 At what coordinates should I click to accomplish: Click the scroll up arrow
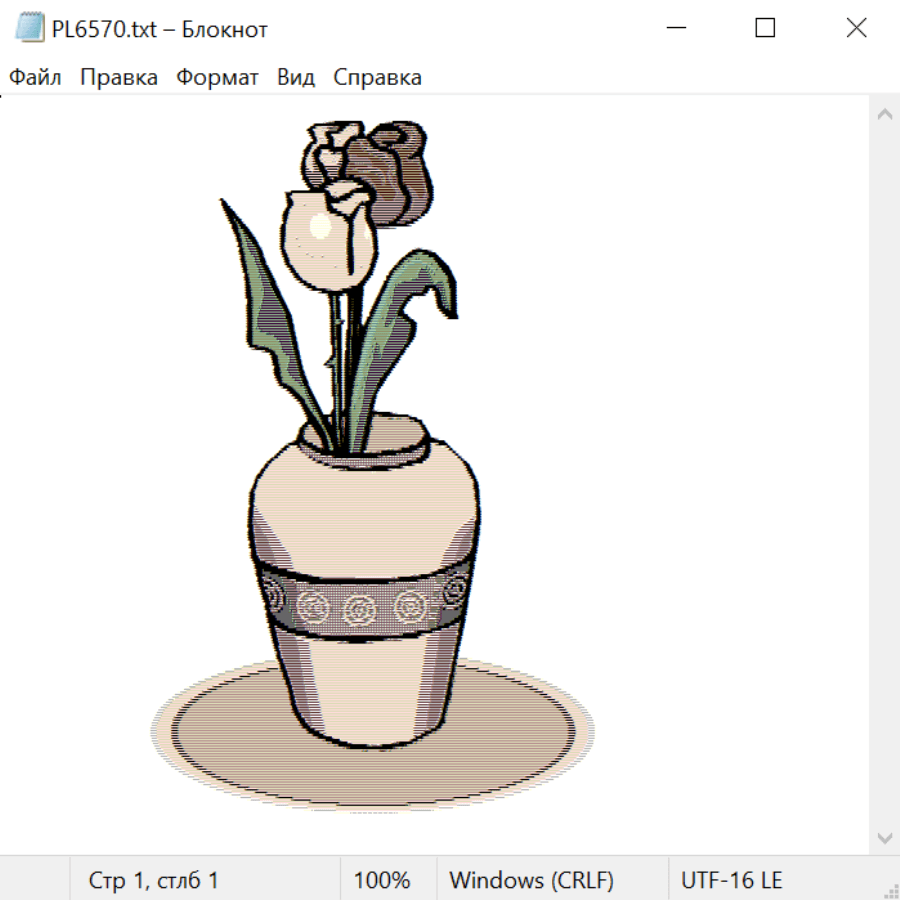(x=884, y=115)
